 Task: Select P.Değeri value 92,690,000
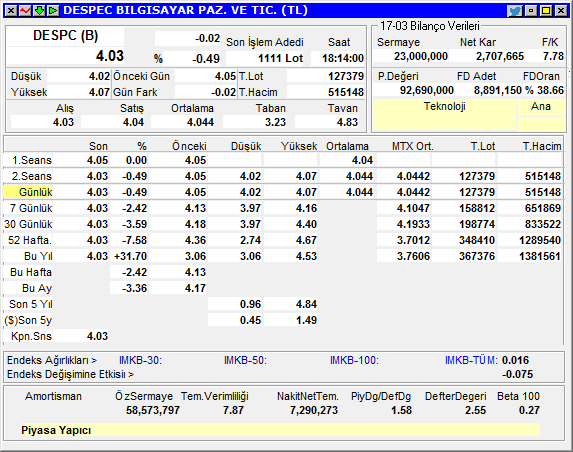coord(426,90)
